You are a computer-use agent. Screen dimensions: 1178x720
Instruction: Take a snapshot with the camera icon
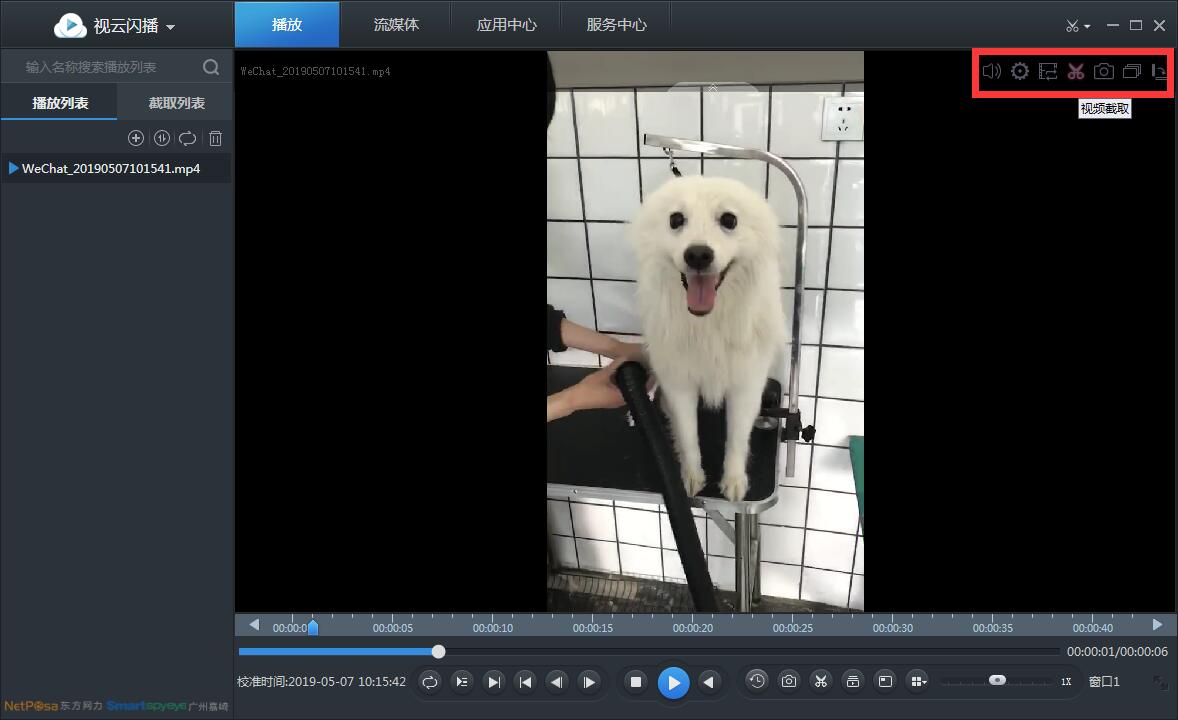click(1103, 71)
